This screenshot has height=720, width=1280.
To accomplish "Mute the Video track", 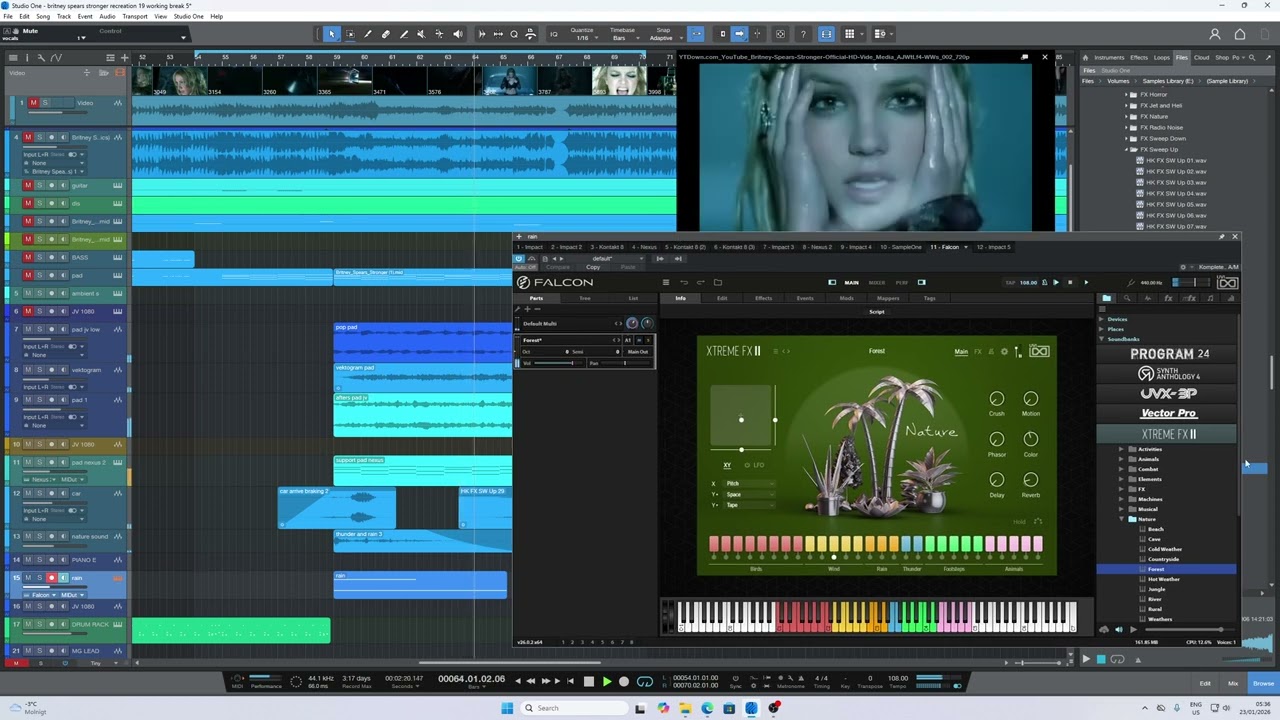I will [x=33, y=103].
